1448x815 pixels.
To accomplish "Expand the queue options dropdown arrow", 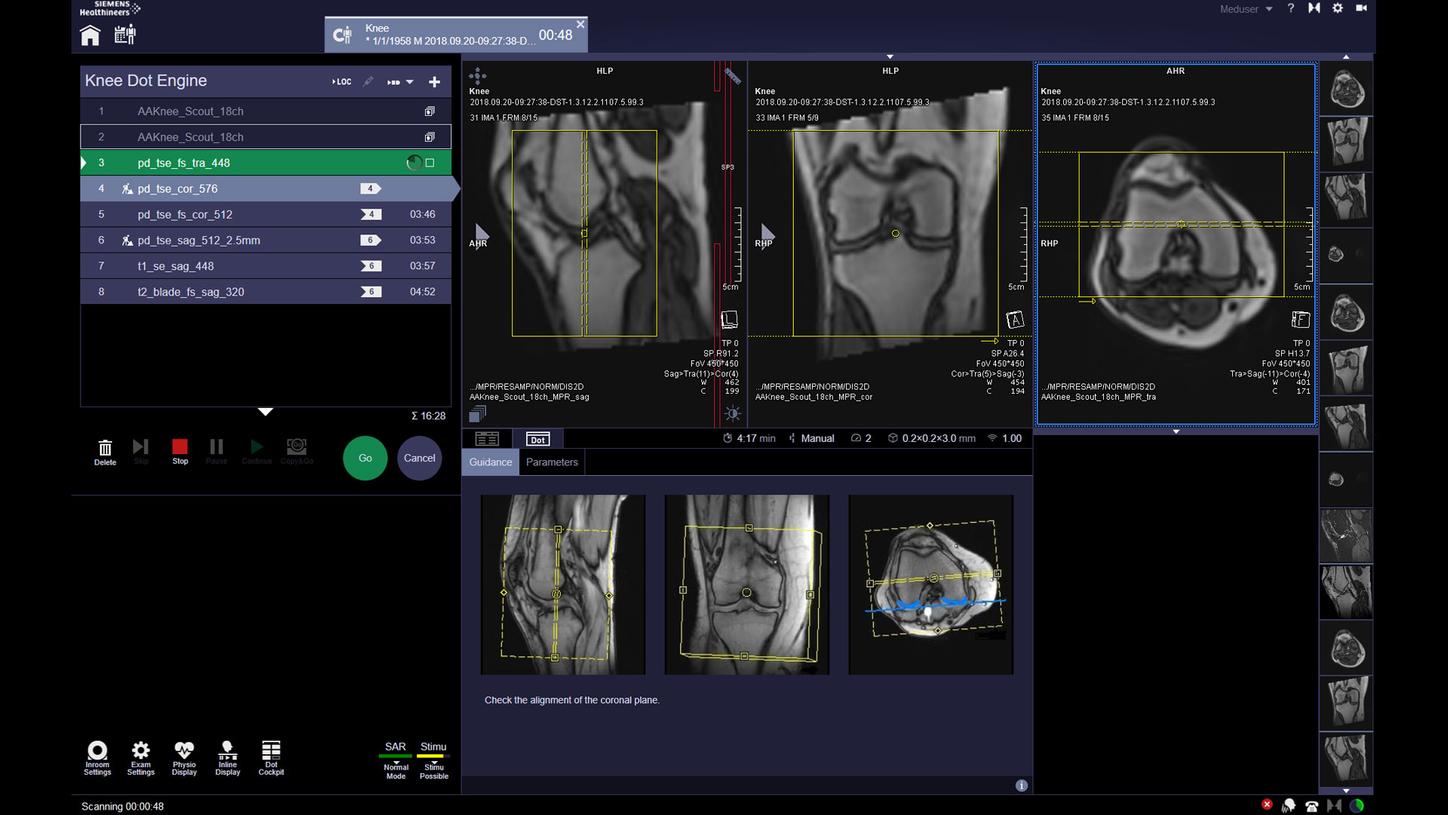I will (x=409, y=82).
